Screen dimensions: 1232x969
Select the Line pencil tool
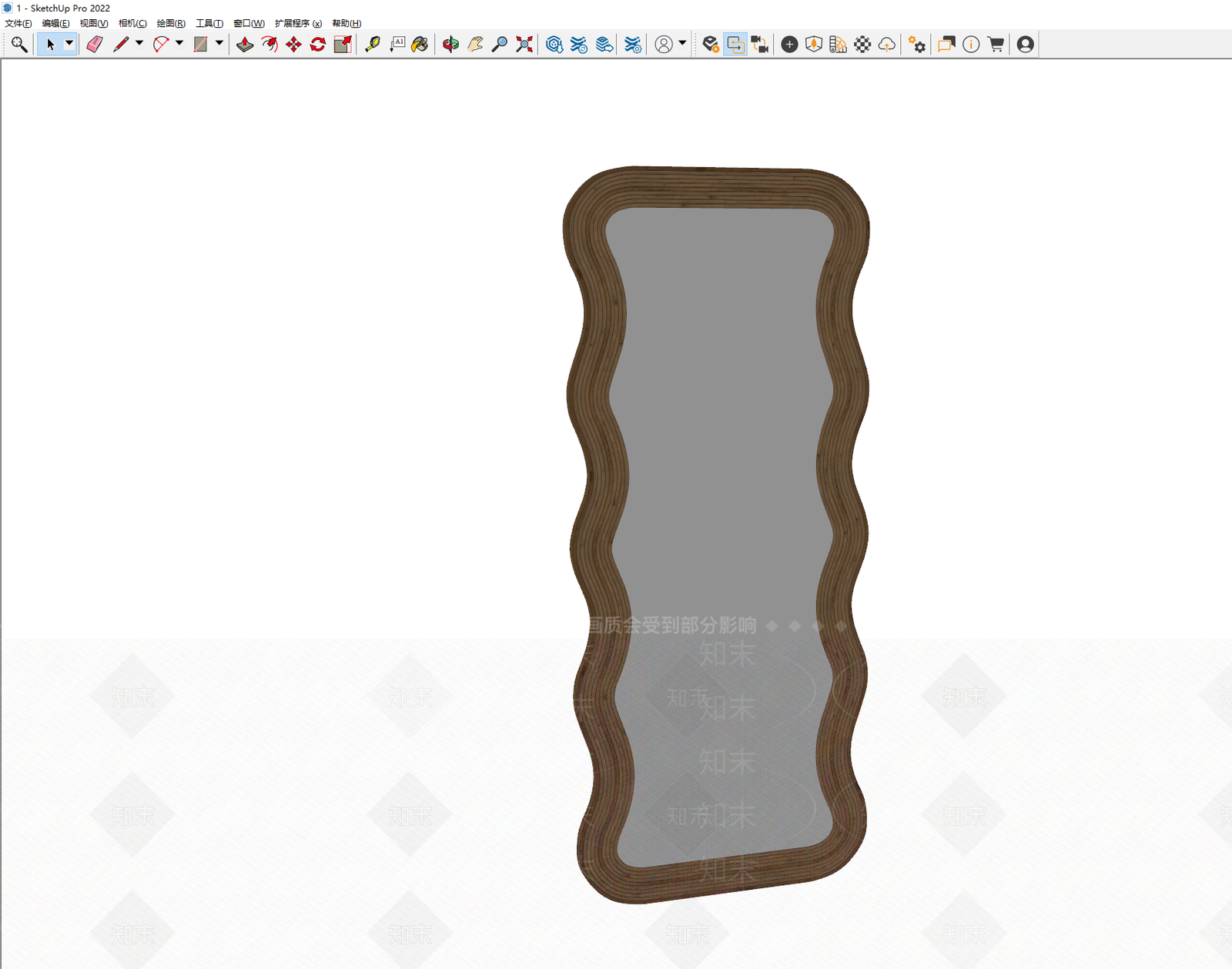pyautogui.click(x=121, y=45)
